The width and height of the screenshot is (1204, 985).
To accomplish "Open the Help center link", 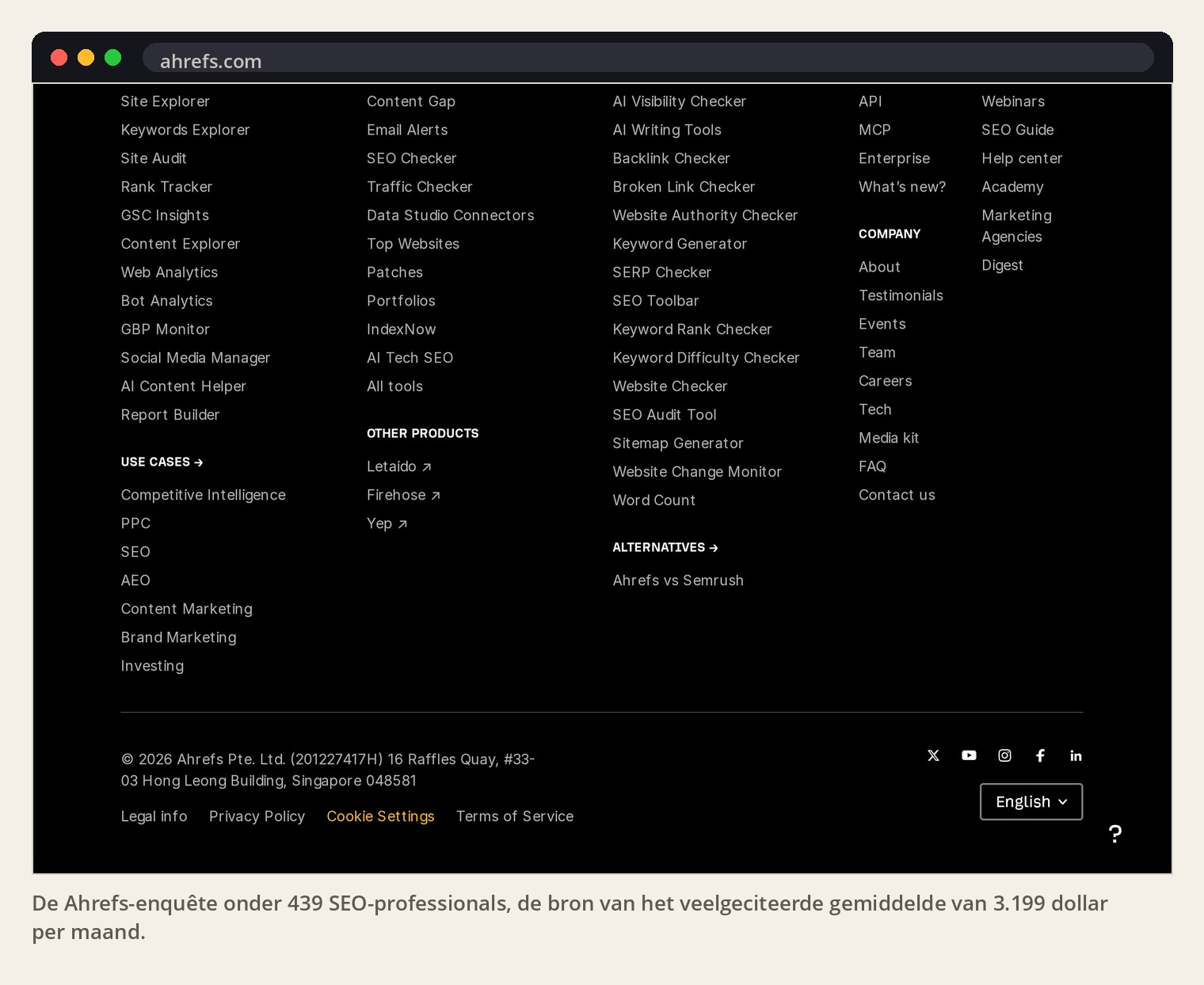I will (x=1023, y=158).
